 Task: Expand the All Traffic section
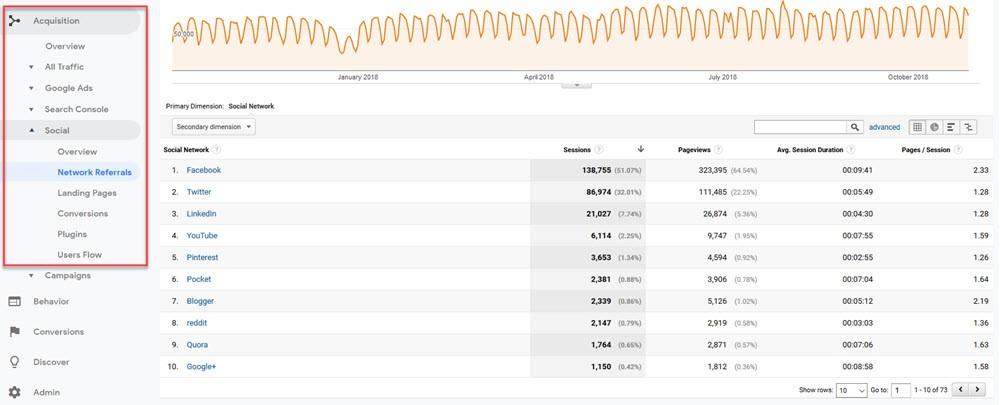[64, 67]
